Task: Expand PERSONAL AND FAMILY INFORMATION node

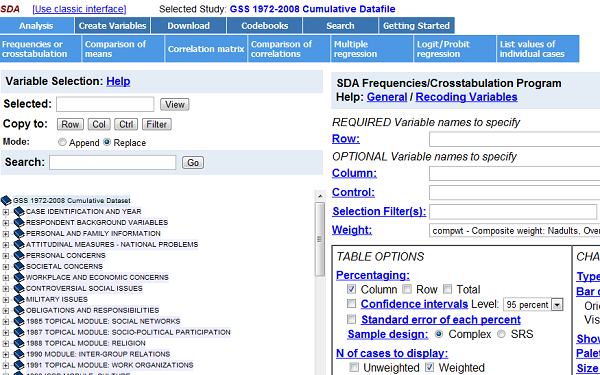Action: point(5,233)
